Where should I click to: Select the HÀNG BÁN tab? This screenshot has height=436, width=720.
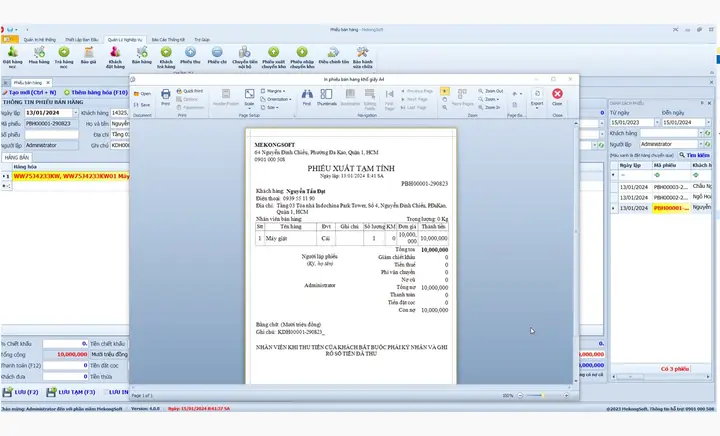17,157
